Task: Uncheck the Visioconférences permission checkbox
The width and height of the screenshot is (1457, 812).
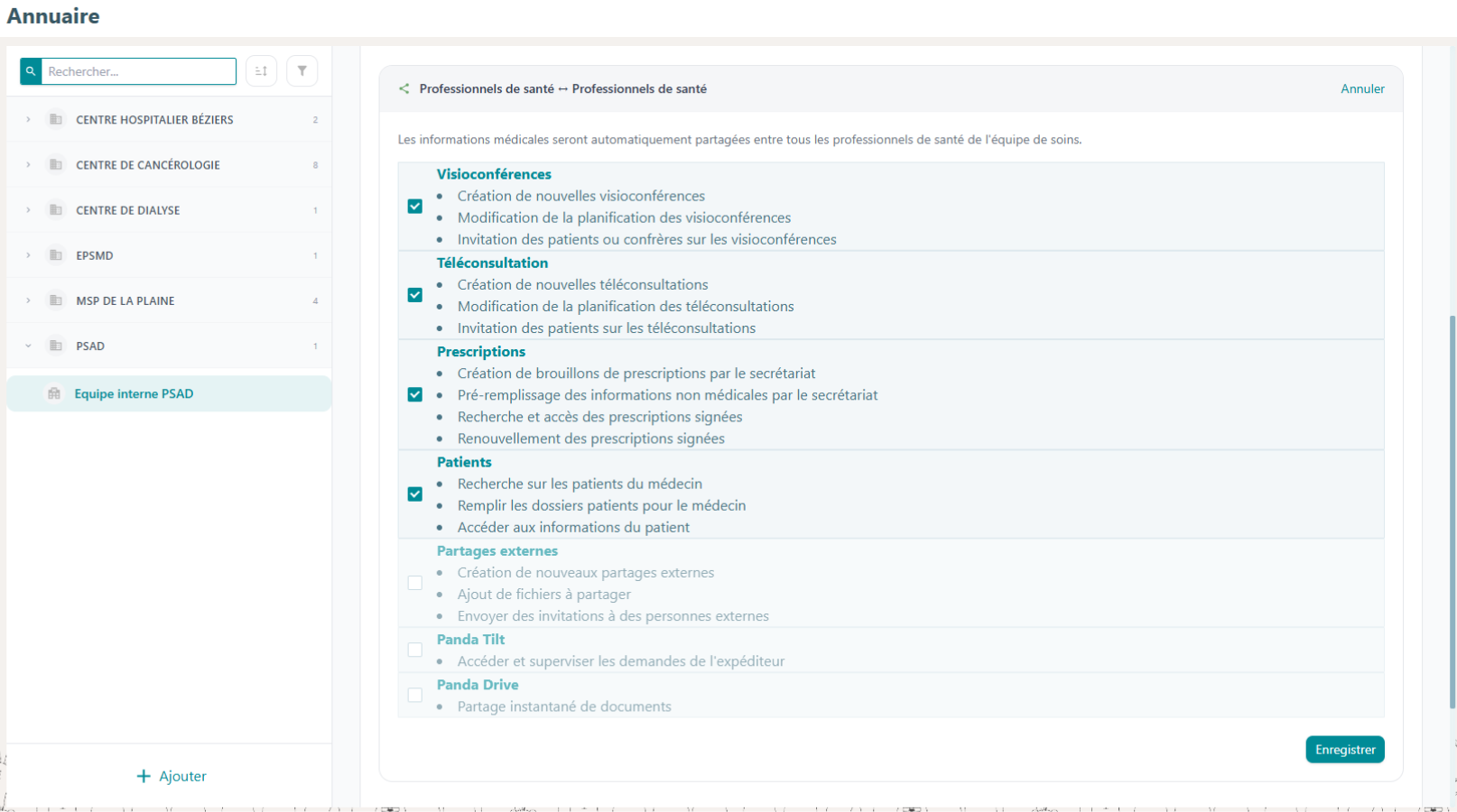Action: (x=415, y=207)
